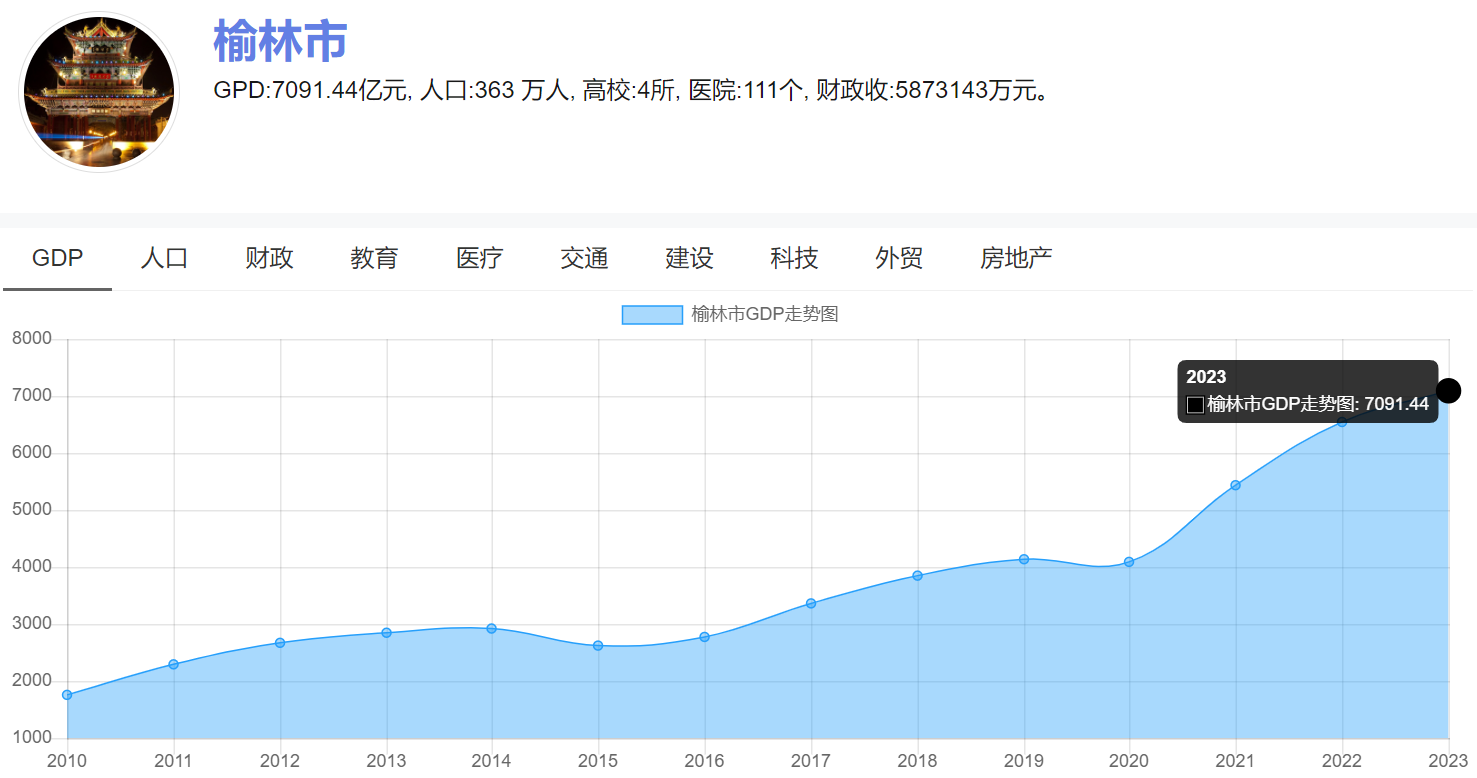View the 医疗 tab
This screenshot has height=778, width=1477.
point(479,258)
